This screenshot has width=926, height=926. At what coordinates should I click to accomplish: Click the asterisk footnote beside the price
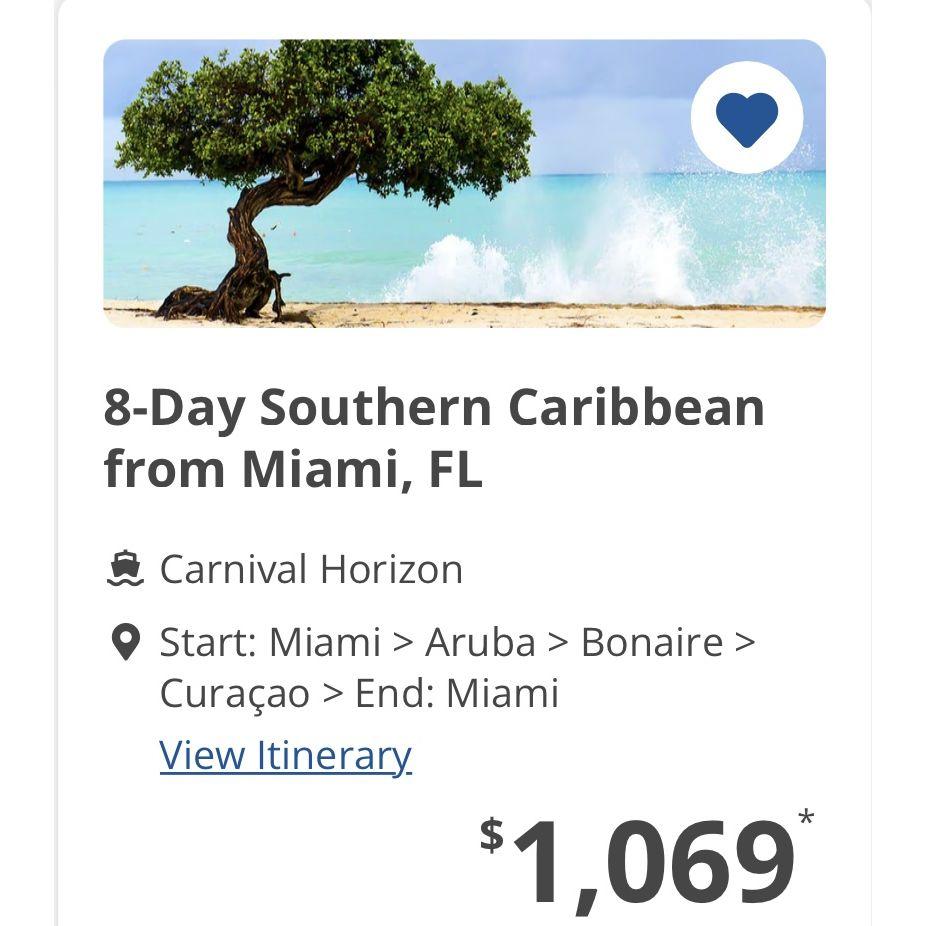(807, 818)
